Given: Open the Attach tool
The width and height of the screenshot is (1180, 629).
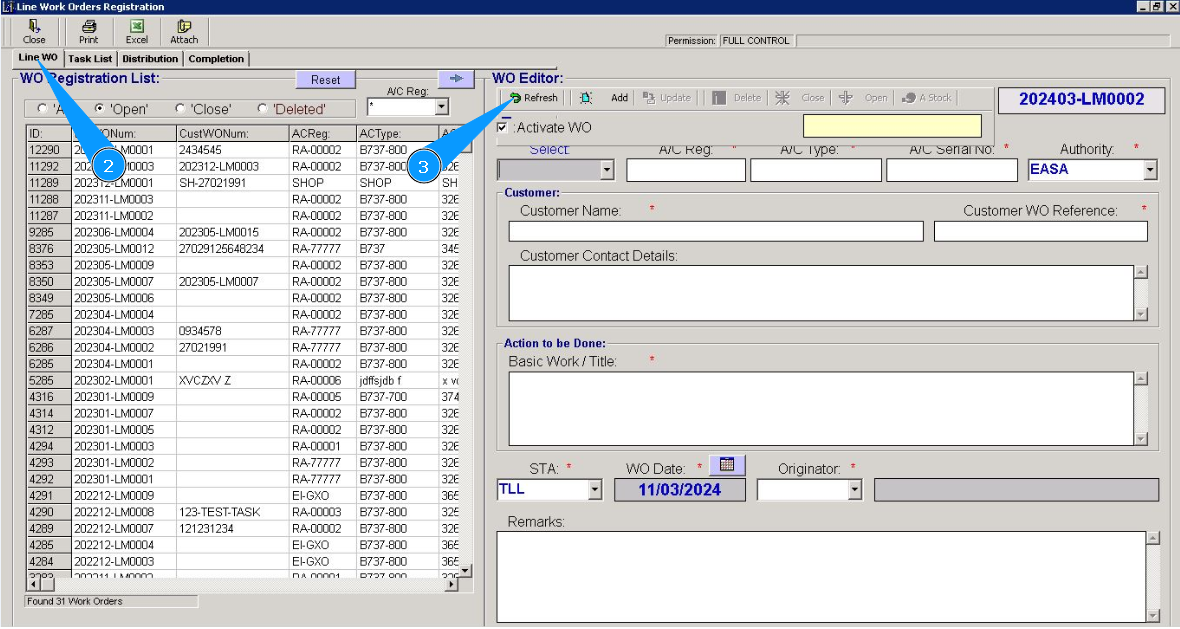Looking at the screenshot, I should click(184, 31).
